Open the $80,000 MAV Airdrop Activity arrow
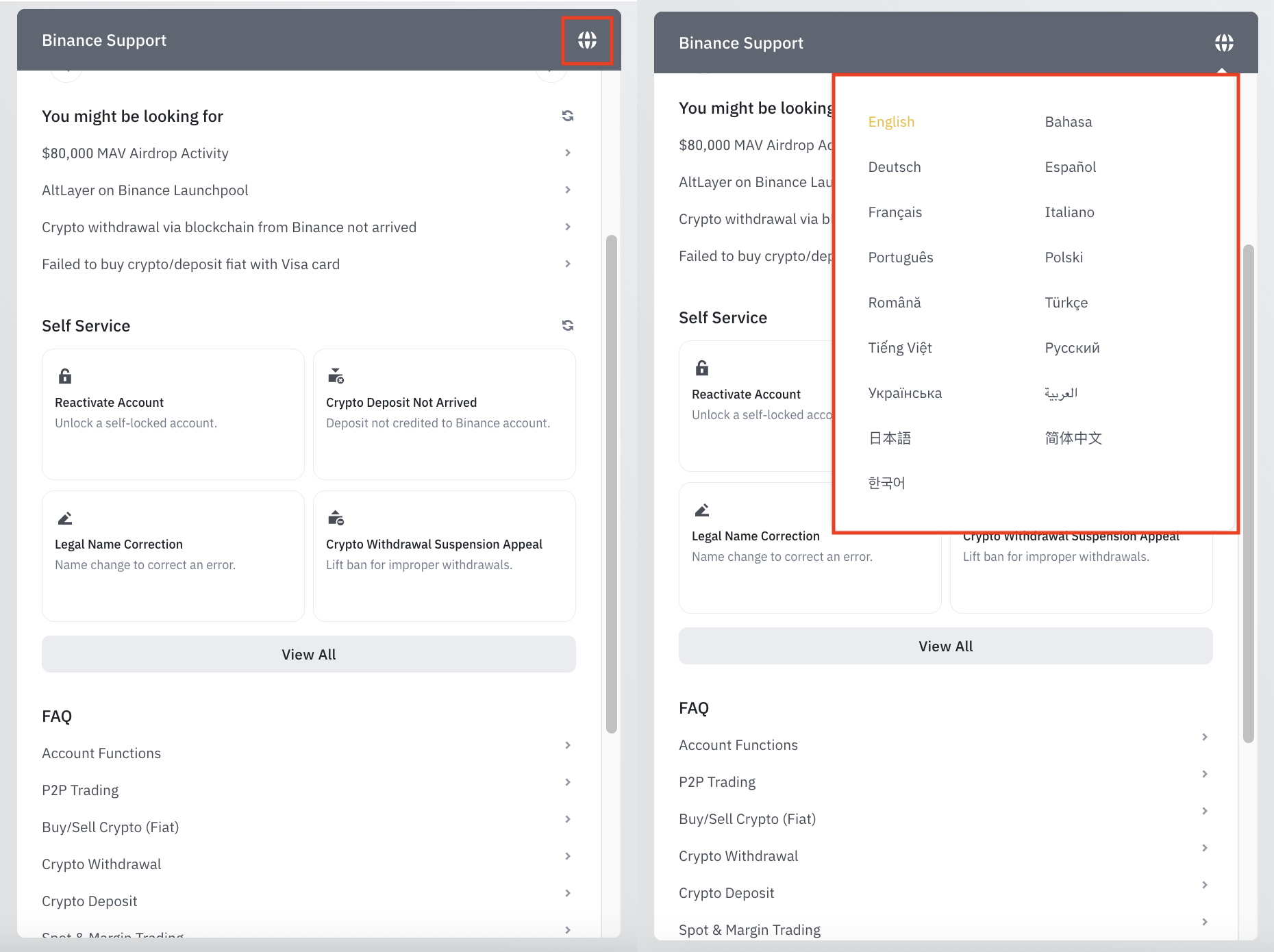 [568, 153]
